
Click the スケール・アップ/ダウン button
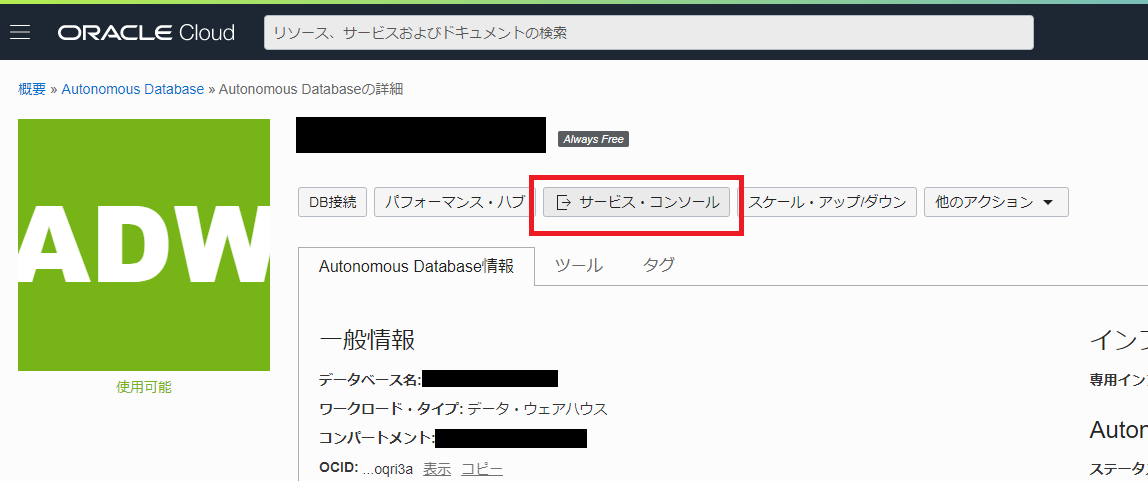click(x=827, y=202)
